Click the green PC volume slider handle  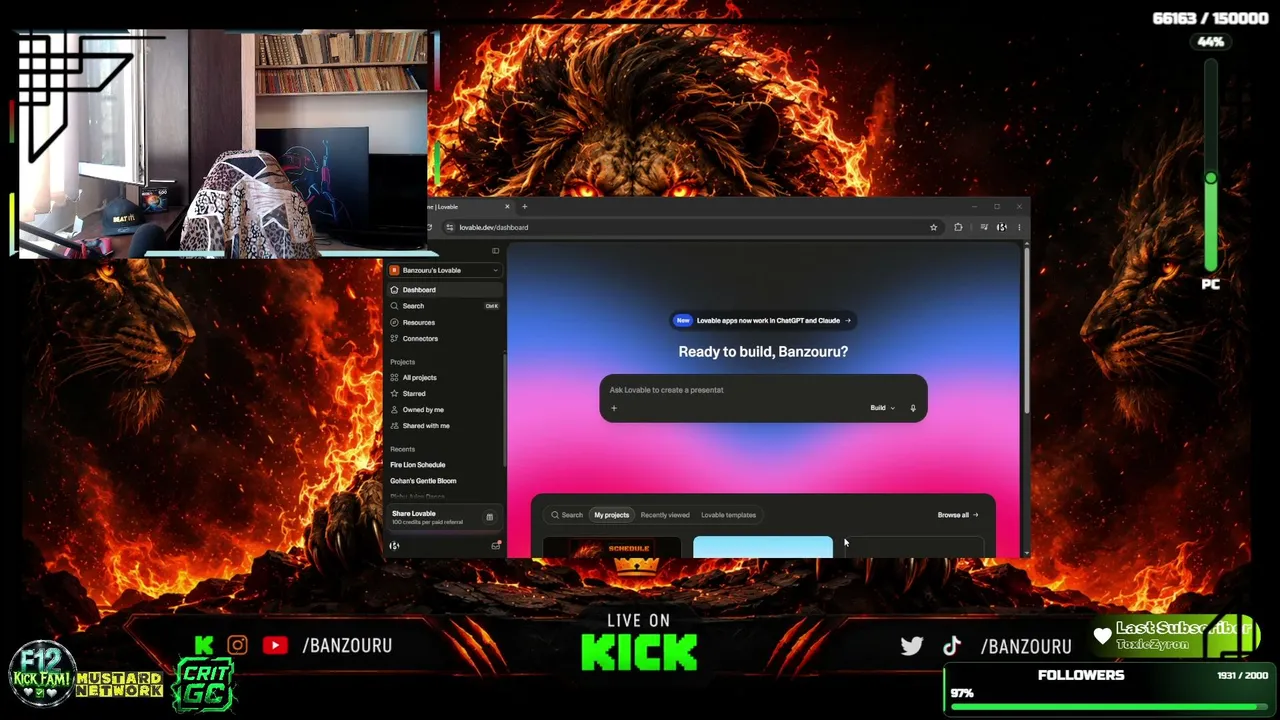pos(1211,178)
